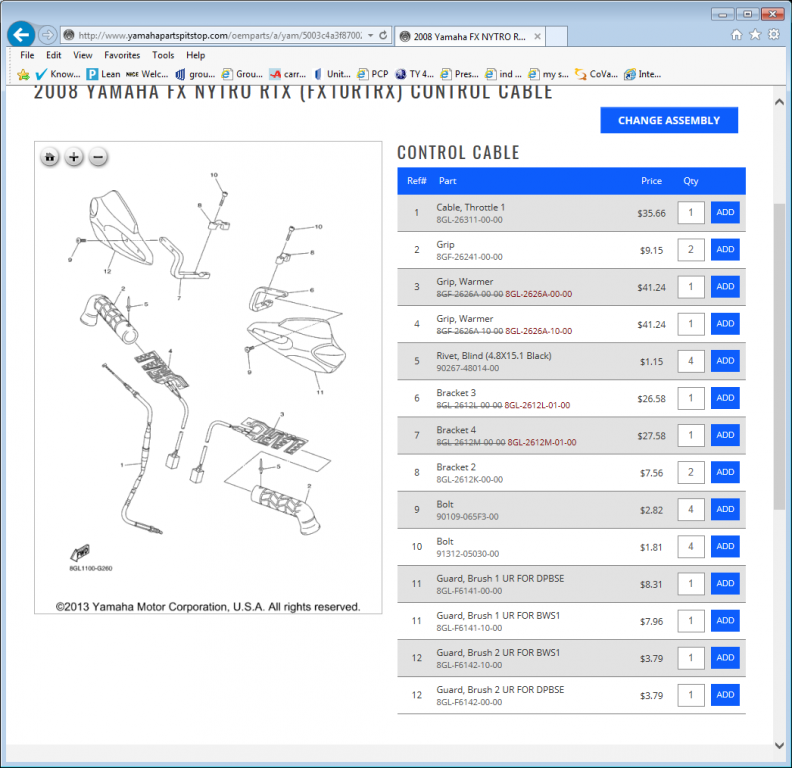The width and height of the screenshot is (792, 768).
Task: Open the Help menu
Action: coord(195,55)
